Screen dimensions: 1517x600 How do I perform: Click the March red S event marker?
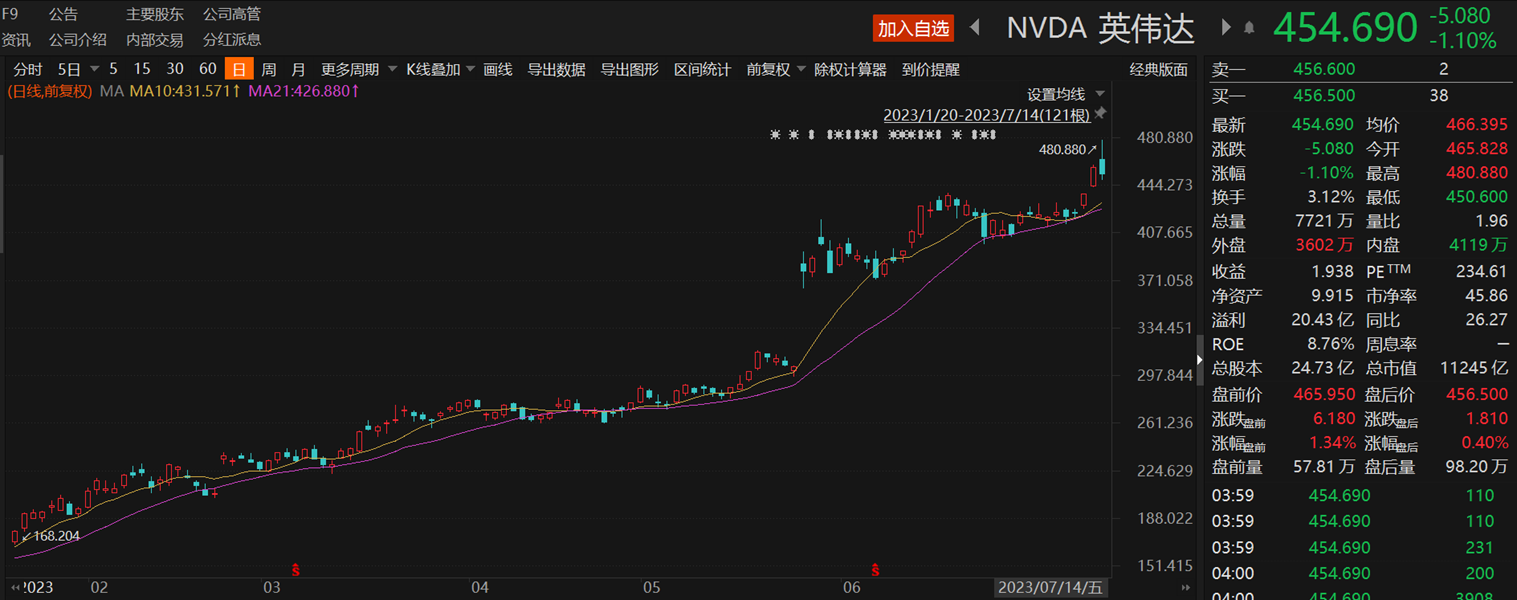point(296,570)
